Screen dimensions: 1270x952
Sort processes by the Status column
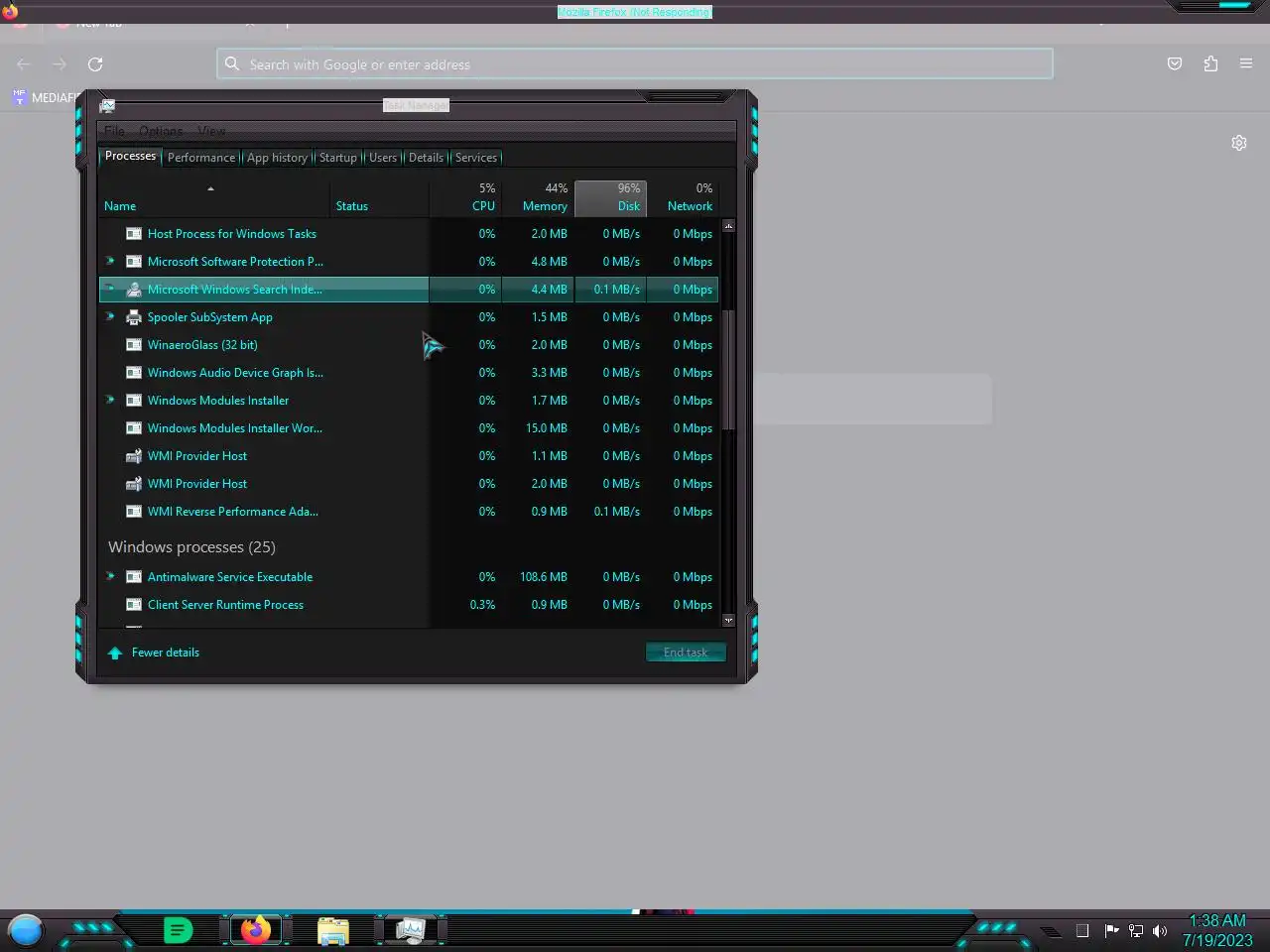(x=379, y=198)
